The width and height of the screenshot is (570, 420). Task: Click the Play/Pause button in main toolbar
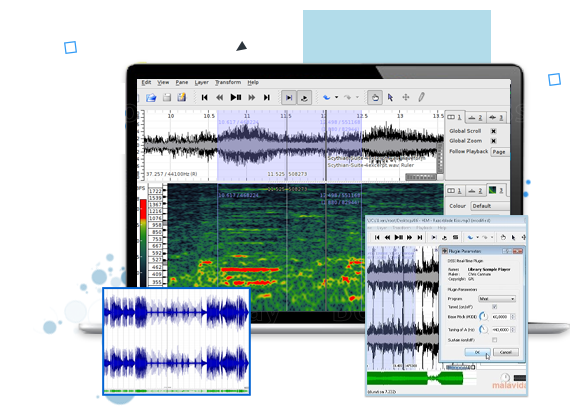click(236, 97)
